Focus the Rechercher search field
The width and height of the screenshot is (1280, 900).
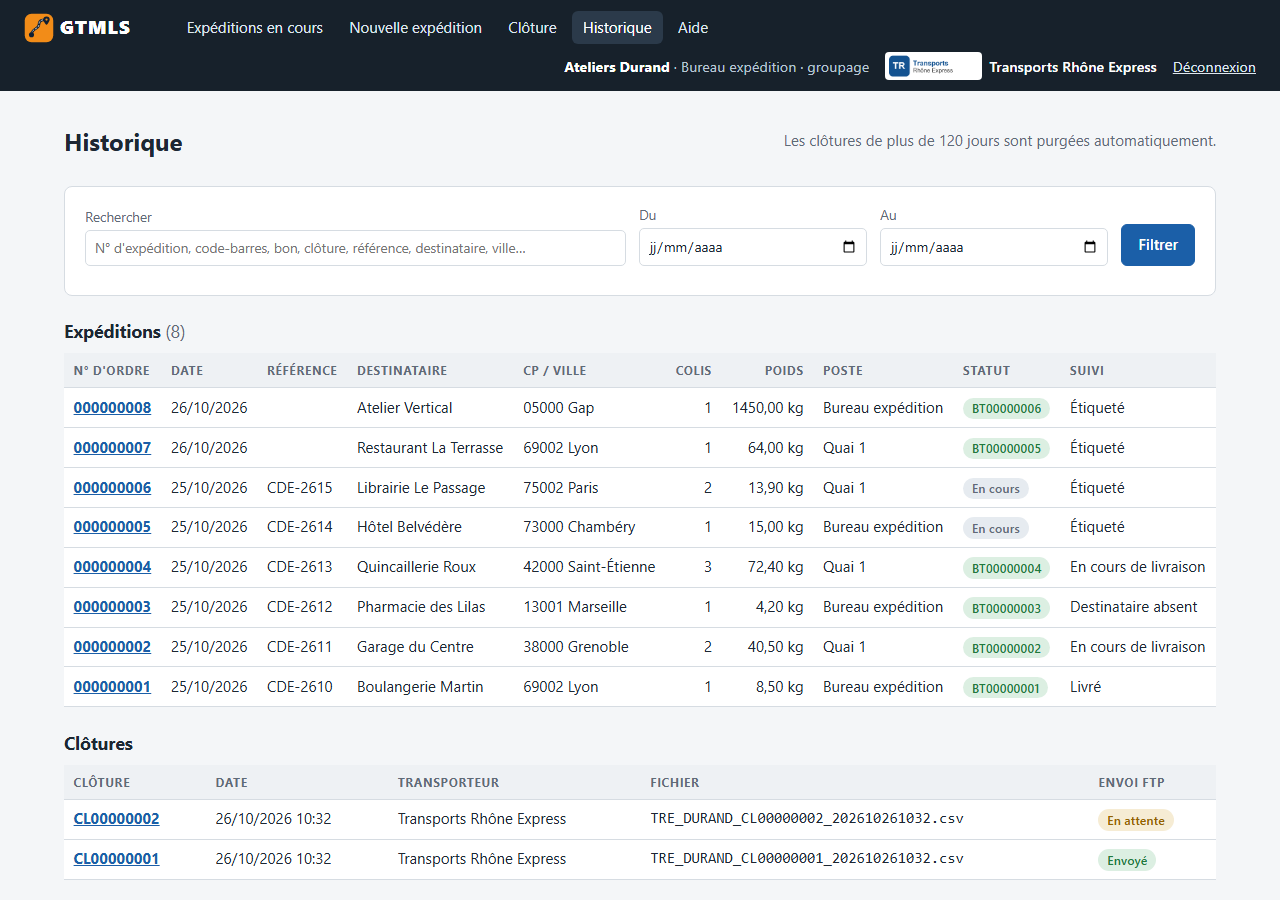(355, 248)
